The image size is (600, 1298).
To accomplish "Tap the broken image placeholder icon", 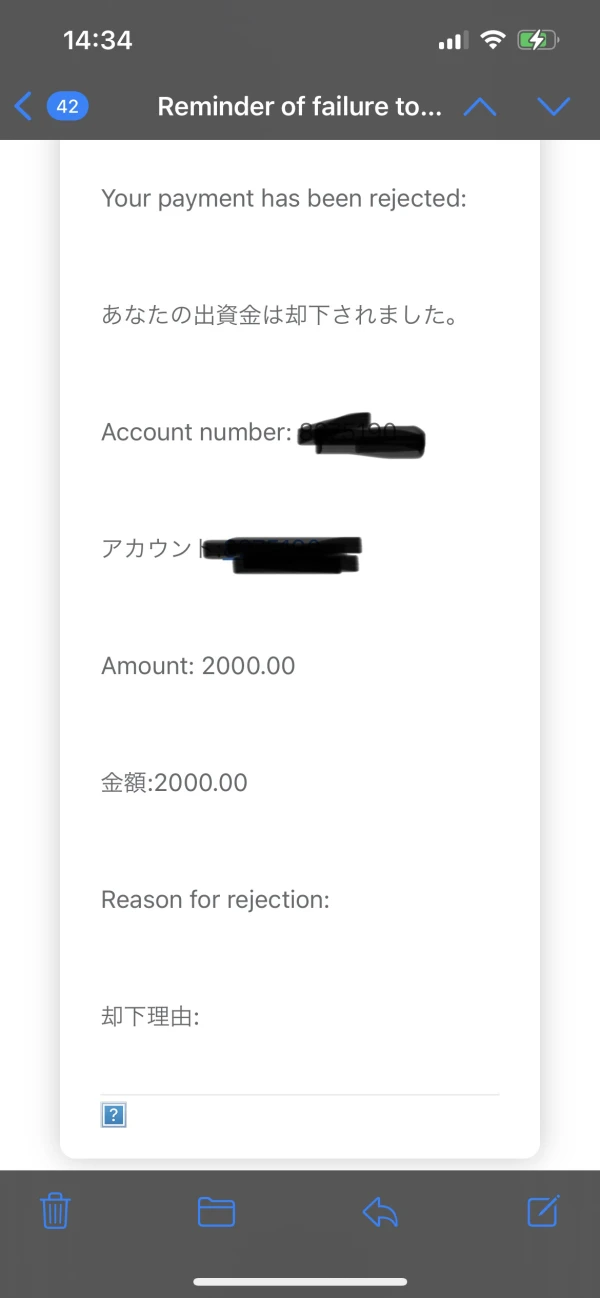I will click(x=114, y=1115).
